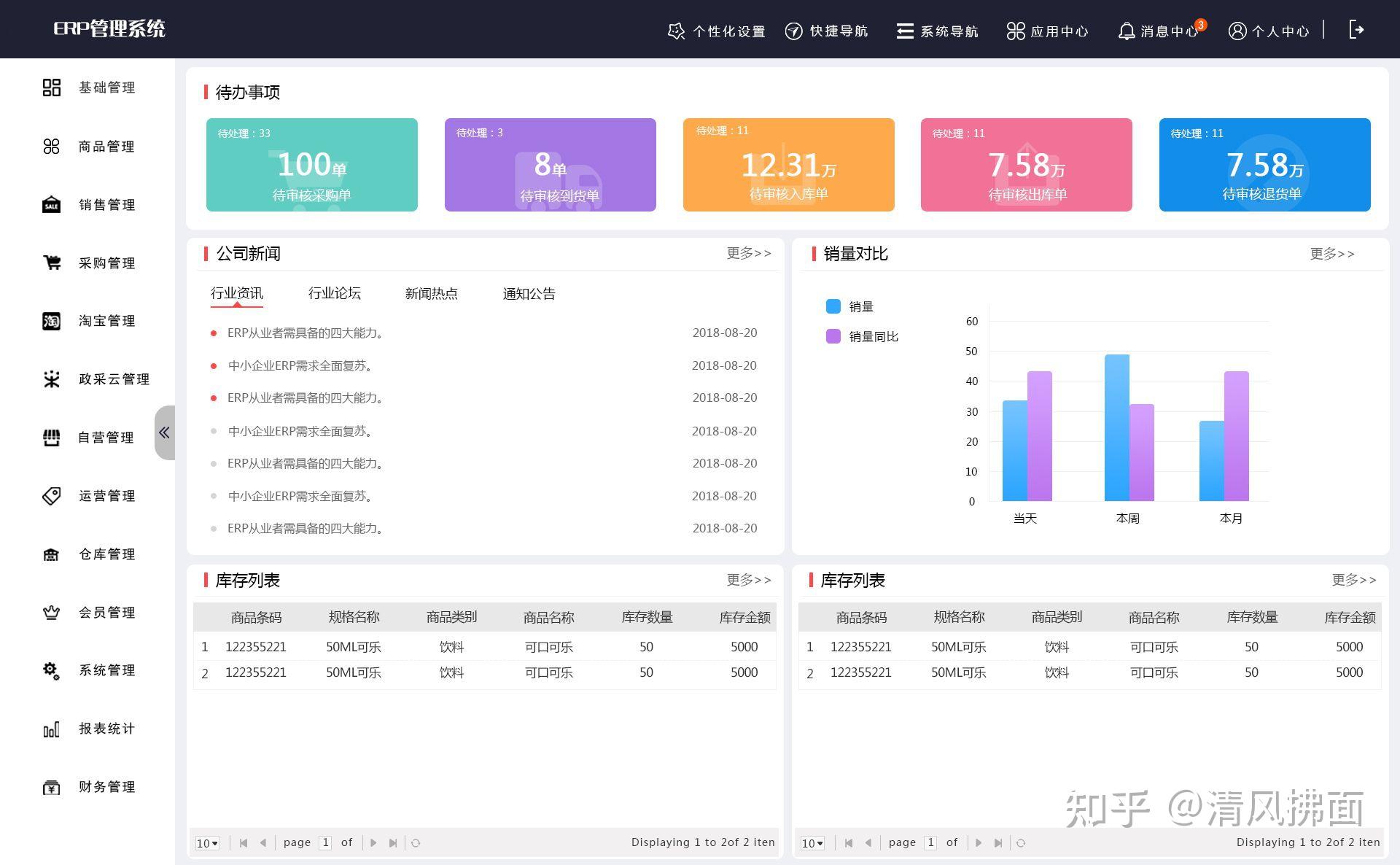Screen dimensions: 1400x865
Task: Open the left table's page size dropdown
Action: pyautogui.click(x=207, y=843)
